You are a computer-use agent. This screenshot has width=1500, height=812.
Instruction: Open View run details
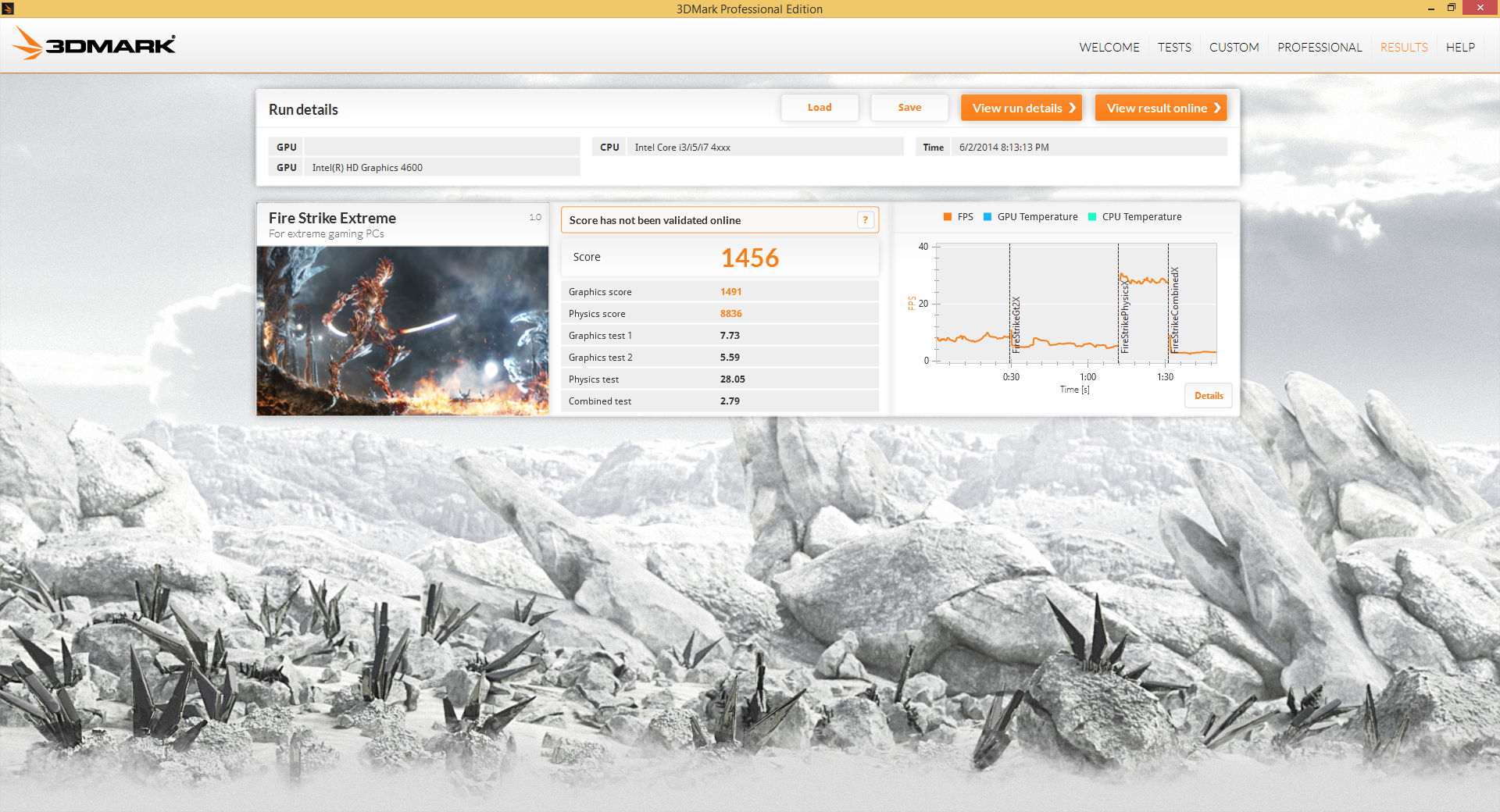1021,108
